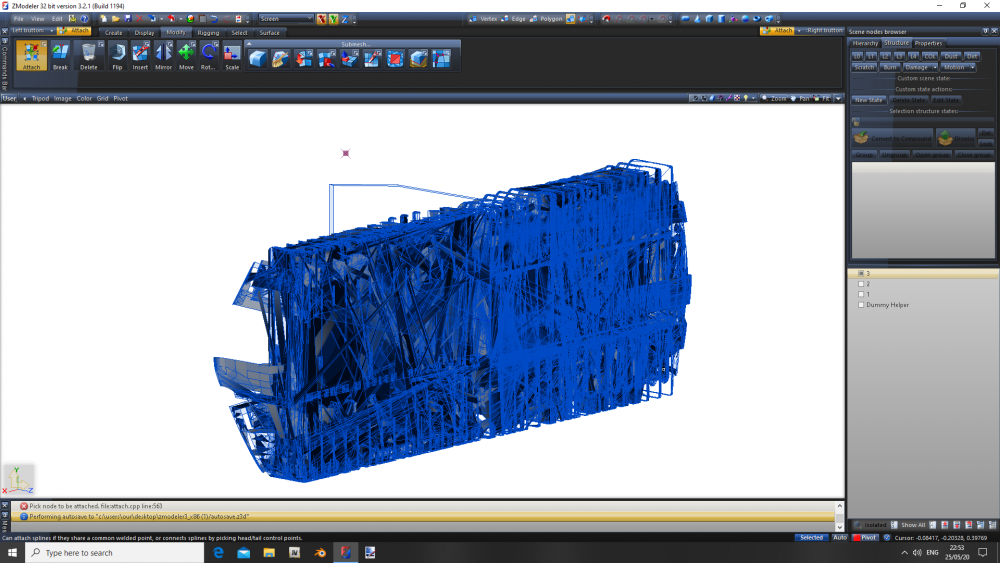The width and height of the screenshot is (1000, 563).
Task: Open the Screen coordinate system dropdown
Action: coord(285,18)
